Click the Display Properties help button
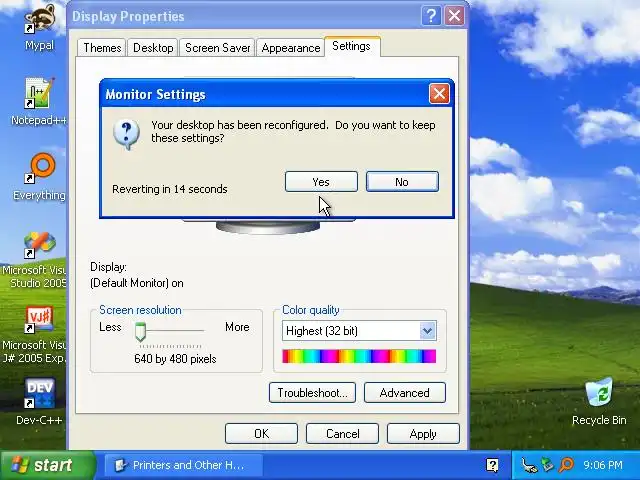Screen dimensions: 640x480 (x=431, y=16)
